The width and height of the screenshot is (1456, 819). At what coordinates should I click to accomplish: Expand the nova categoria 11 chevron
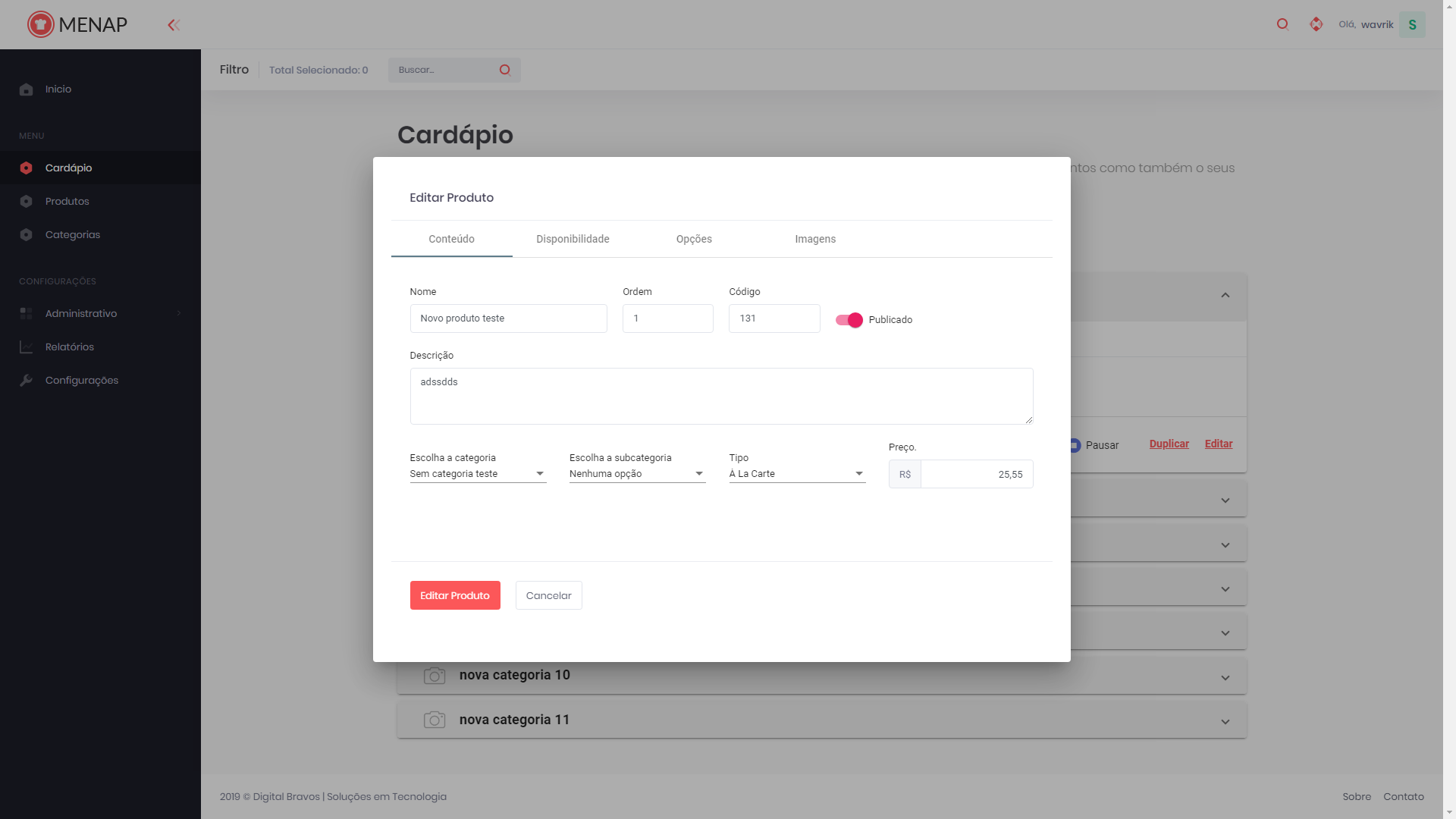coord(1225,722)
